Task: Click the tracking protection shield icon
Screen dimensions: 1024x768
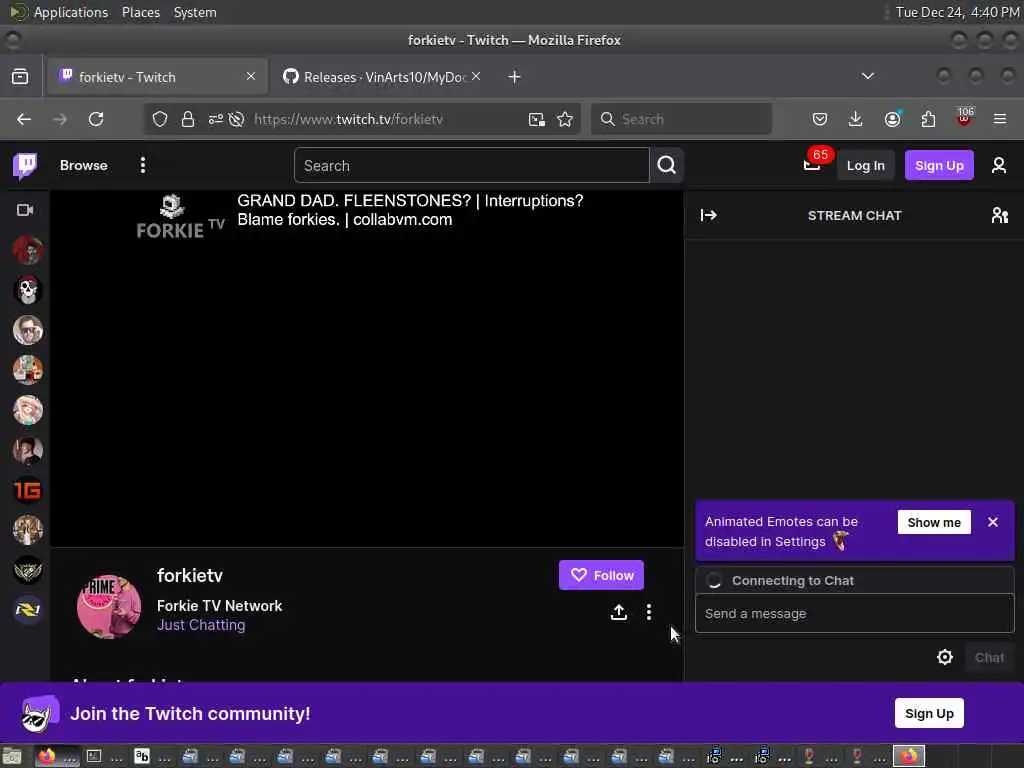Action: (x=160, y=119)
